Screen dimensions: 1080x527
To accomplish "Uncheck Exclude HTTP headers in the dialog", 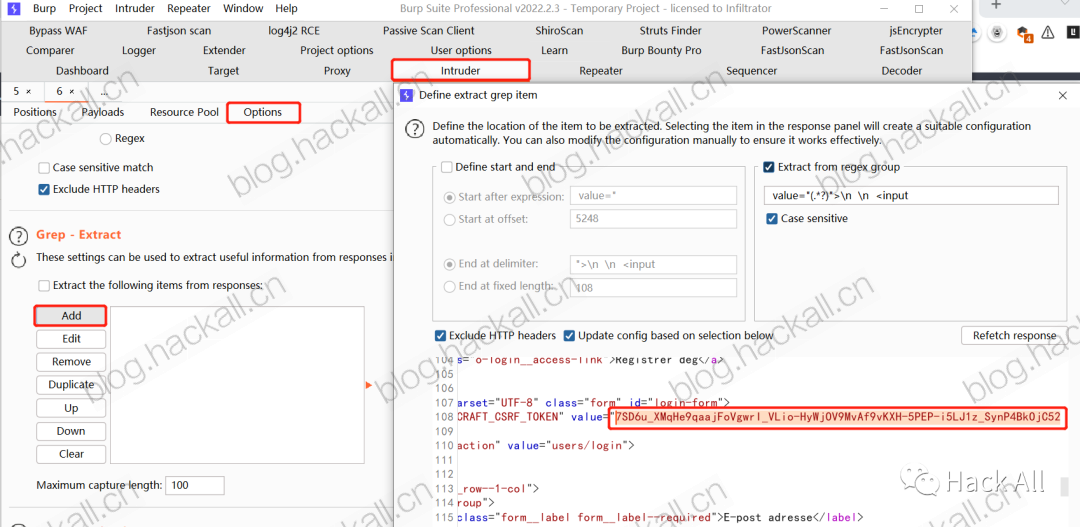I will click(440, 336).
